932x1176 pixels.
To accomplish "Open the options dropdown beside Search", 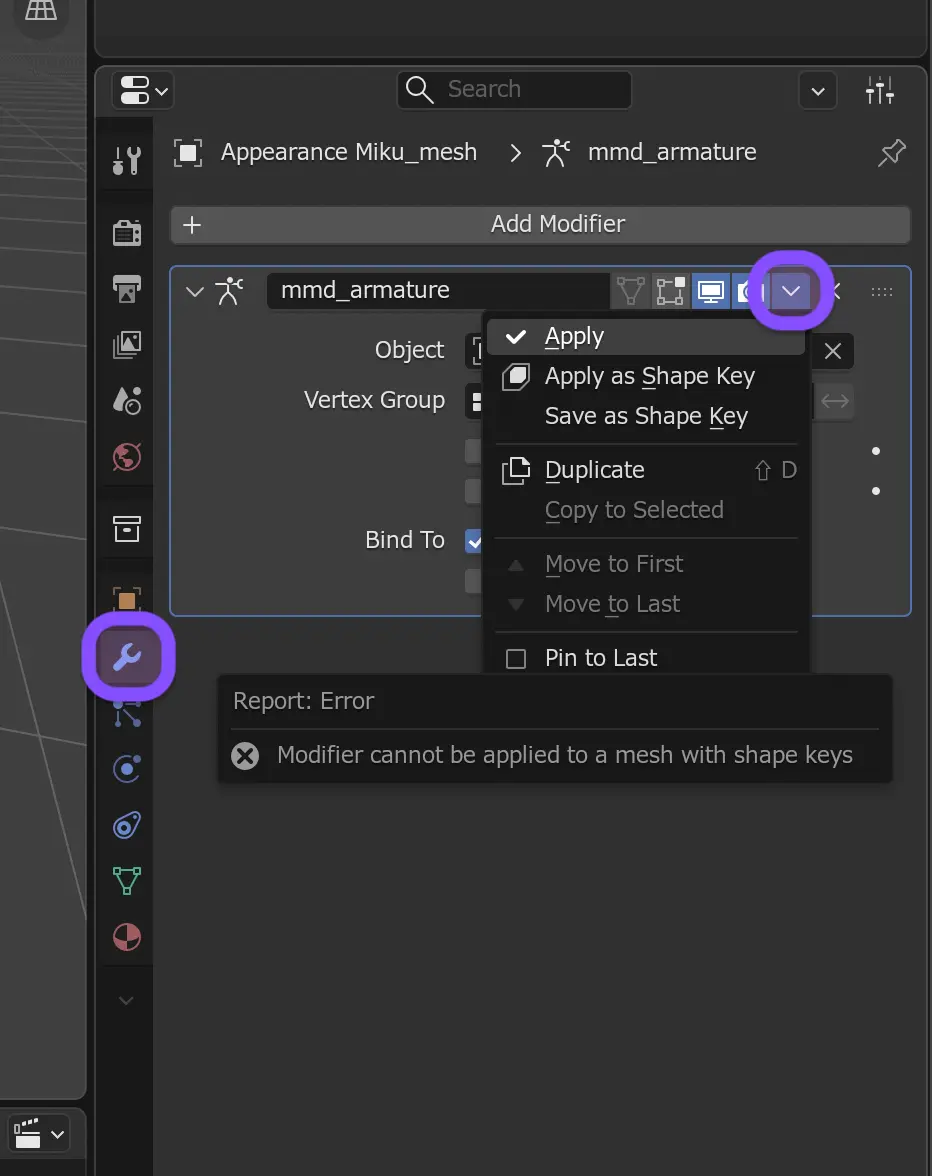I will (818, 91).
